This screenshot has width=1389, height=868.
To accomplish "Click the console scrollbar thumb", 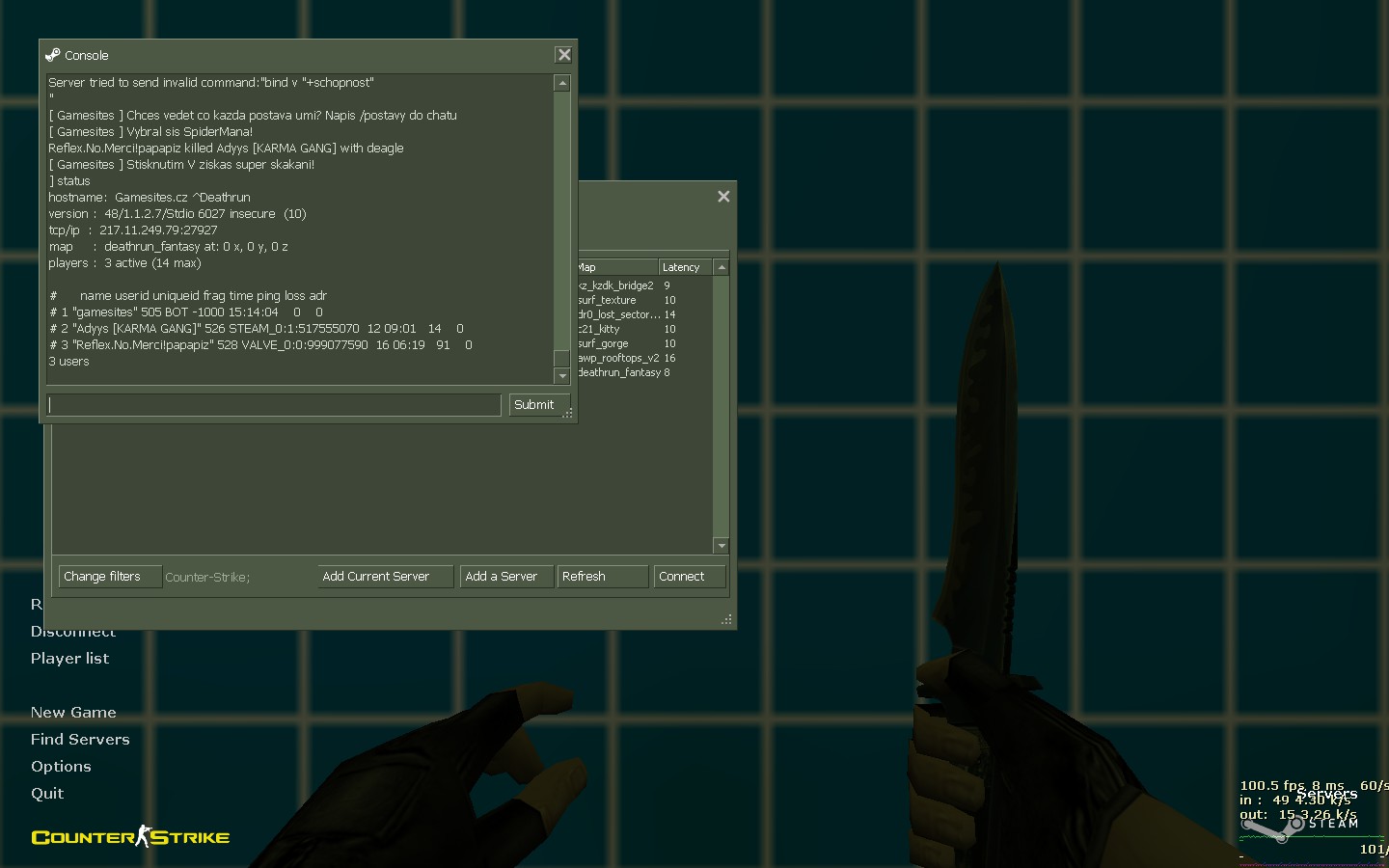I will 562,359.
